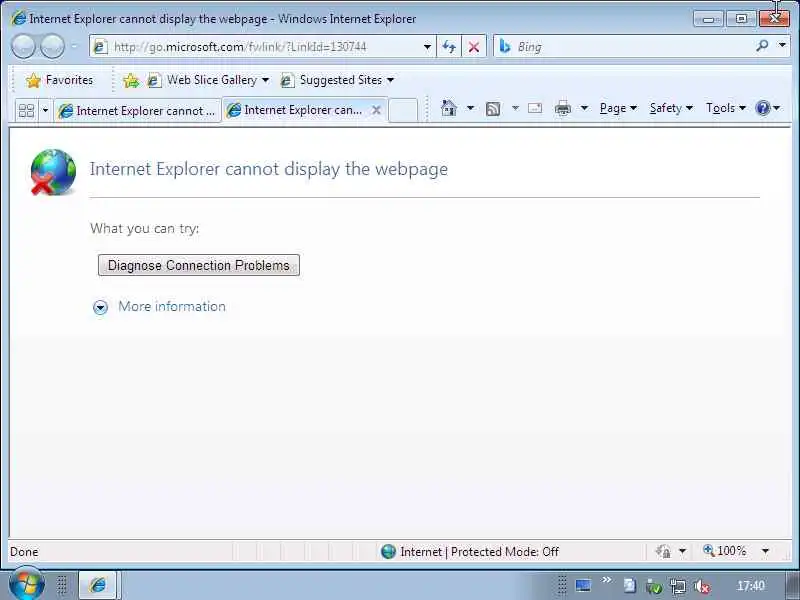Viewport: 800px width, 600px height.
Task: Open recent pages dropdown beside Forward
Action: click(74, 47)
